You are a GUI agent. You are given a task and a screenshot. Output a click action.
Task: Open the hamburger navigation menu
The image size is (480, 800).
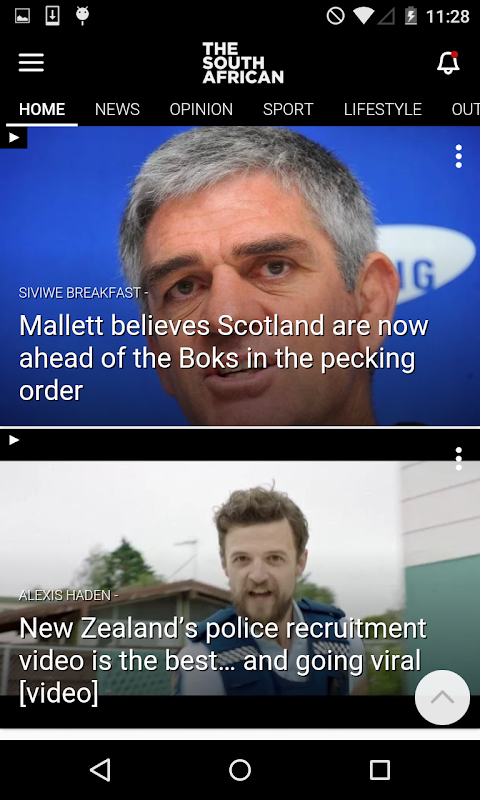[31, 63]
